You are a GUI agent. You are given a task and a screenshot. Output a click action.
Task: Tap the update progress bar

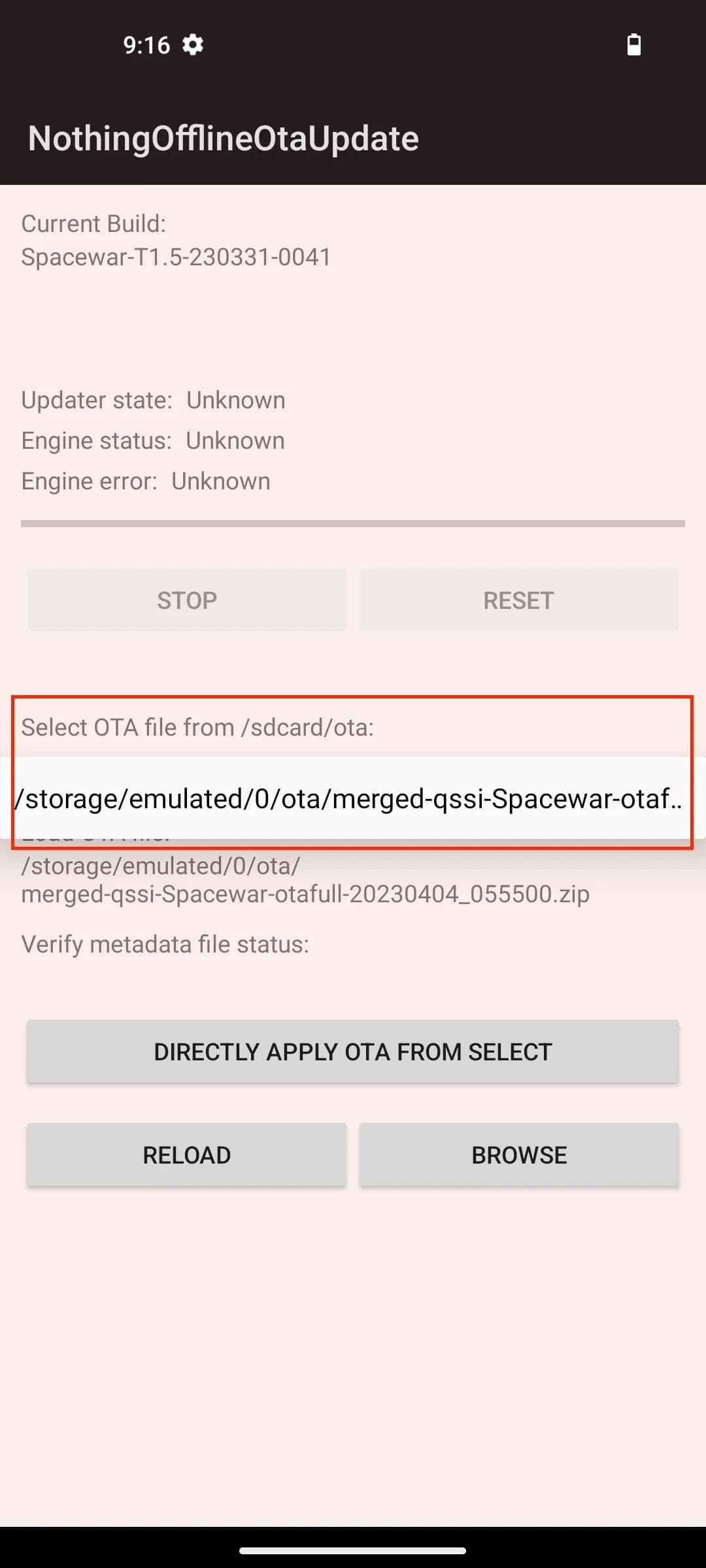(353, 523)
